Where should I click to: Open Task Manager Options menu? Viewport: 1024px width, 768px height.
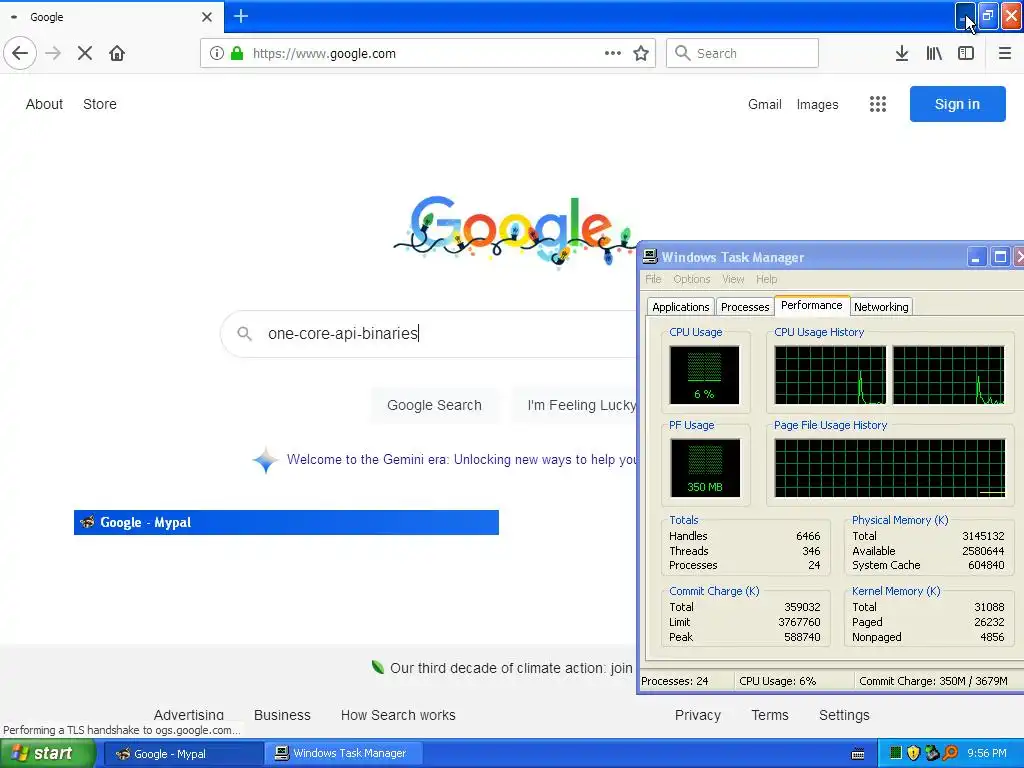pyautogui.click(x=692, y=280)
